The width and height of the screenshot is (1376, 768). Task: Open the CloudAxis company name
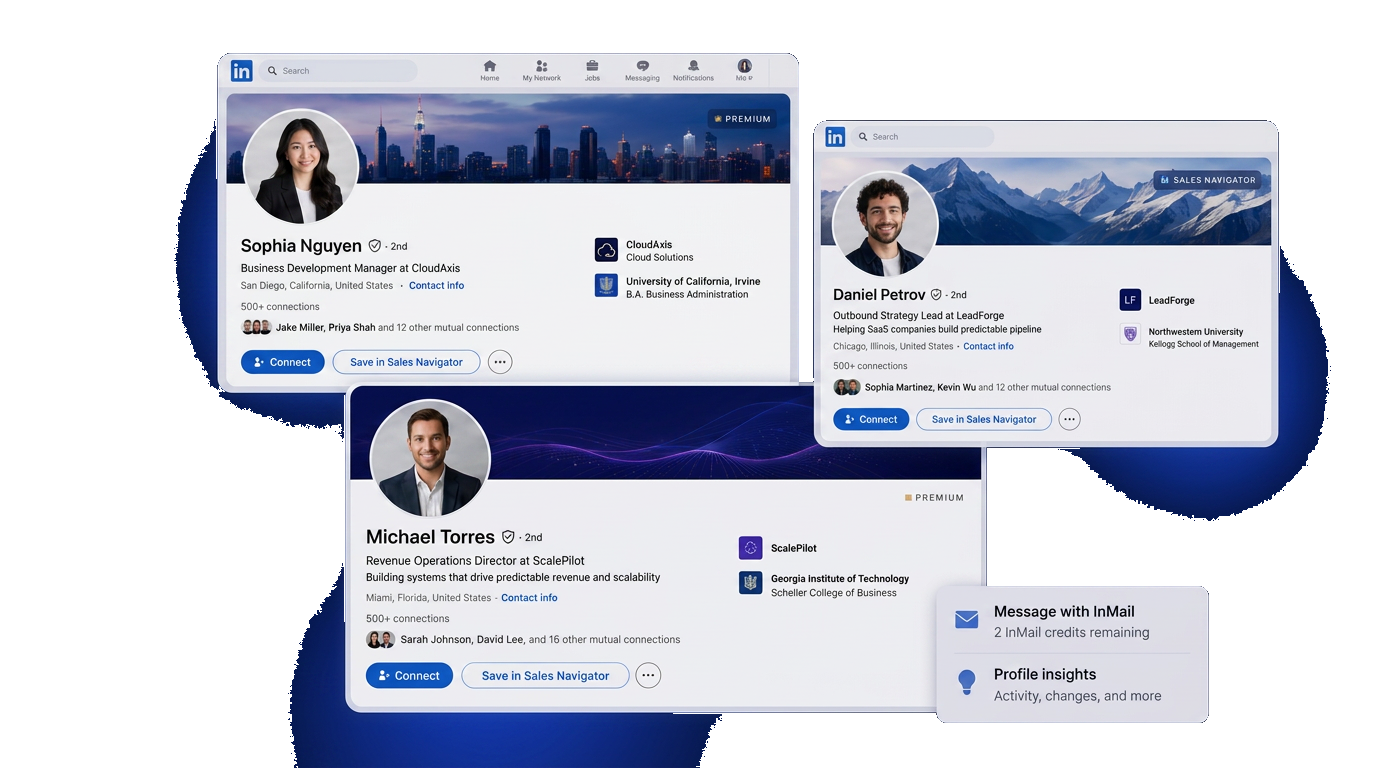tap(649, 244)
